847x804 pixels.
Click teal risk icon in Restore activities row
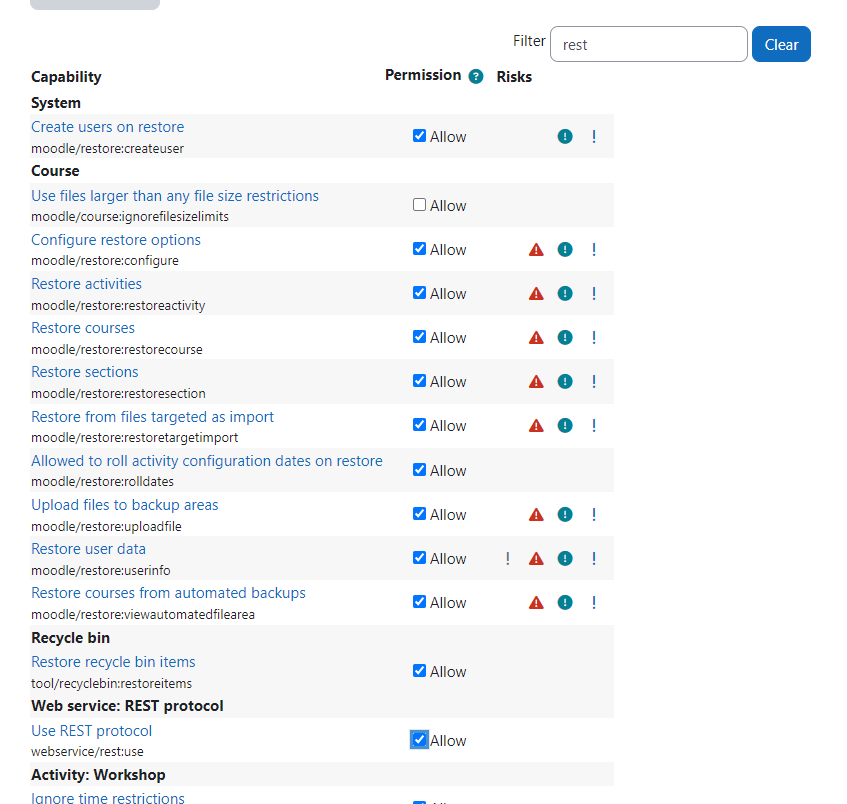coord(565,294)
